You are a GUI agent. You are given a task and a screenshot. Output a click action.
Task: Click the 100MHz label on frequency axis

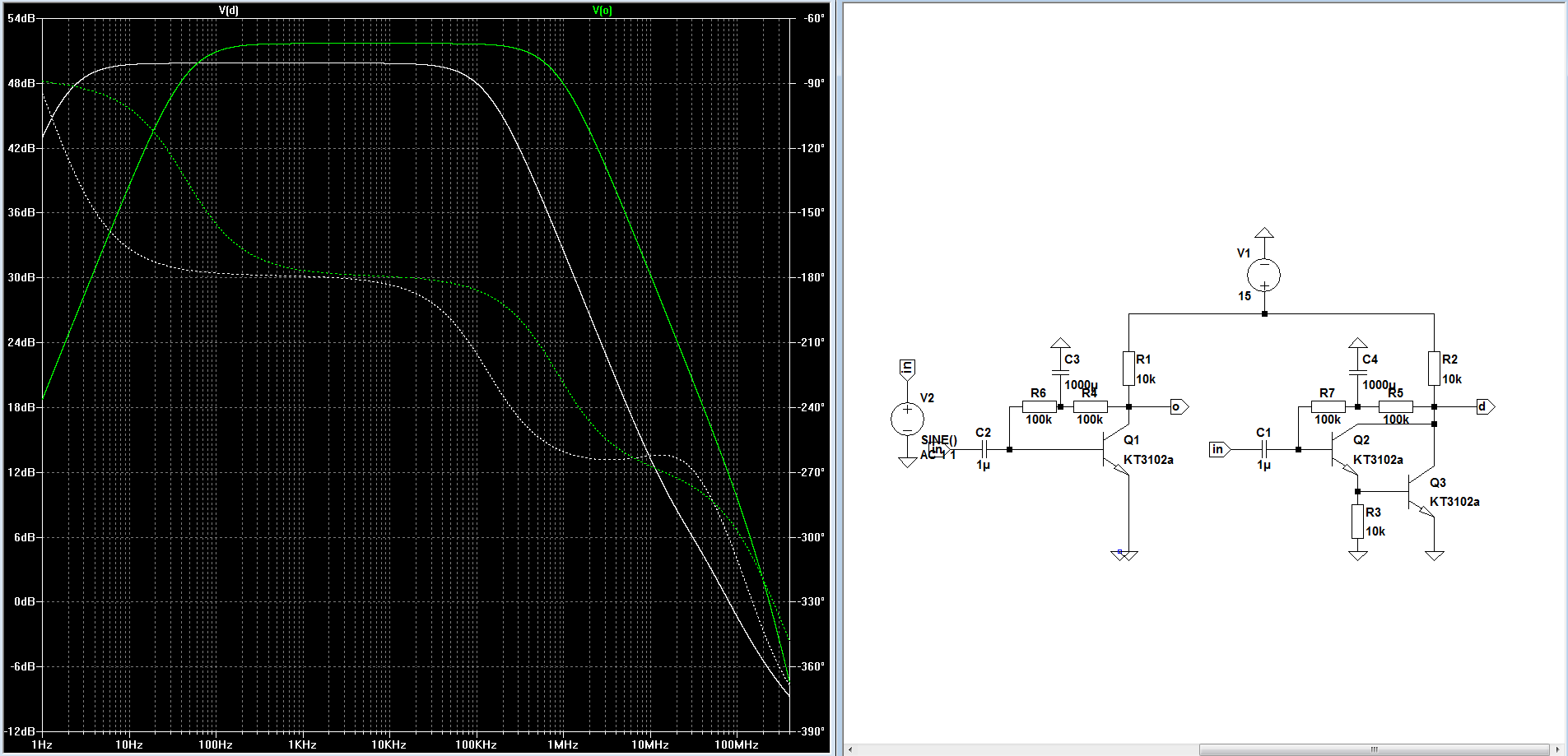click(x=737, y=744)
